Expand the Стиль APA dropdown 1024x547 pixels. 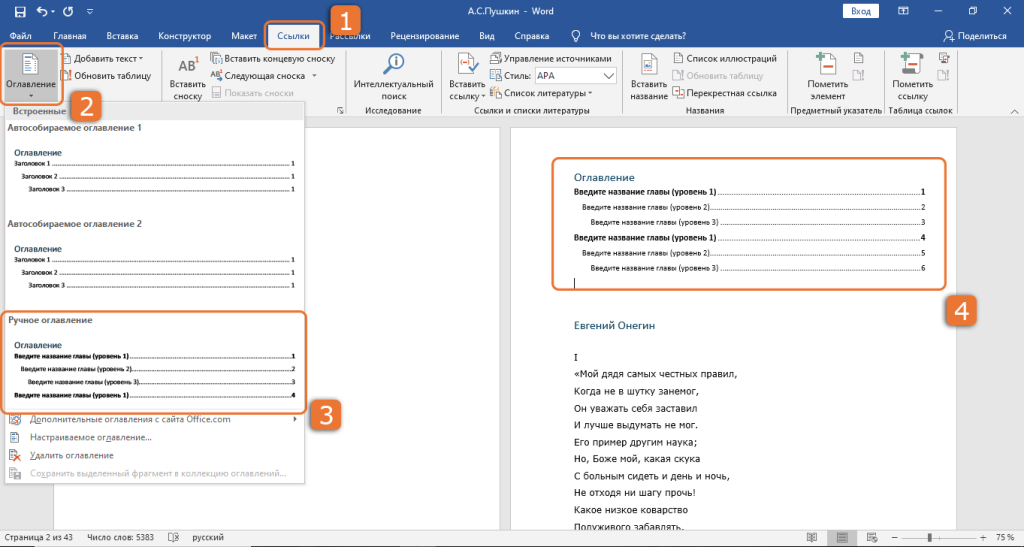click(609, 76)
